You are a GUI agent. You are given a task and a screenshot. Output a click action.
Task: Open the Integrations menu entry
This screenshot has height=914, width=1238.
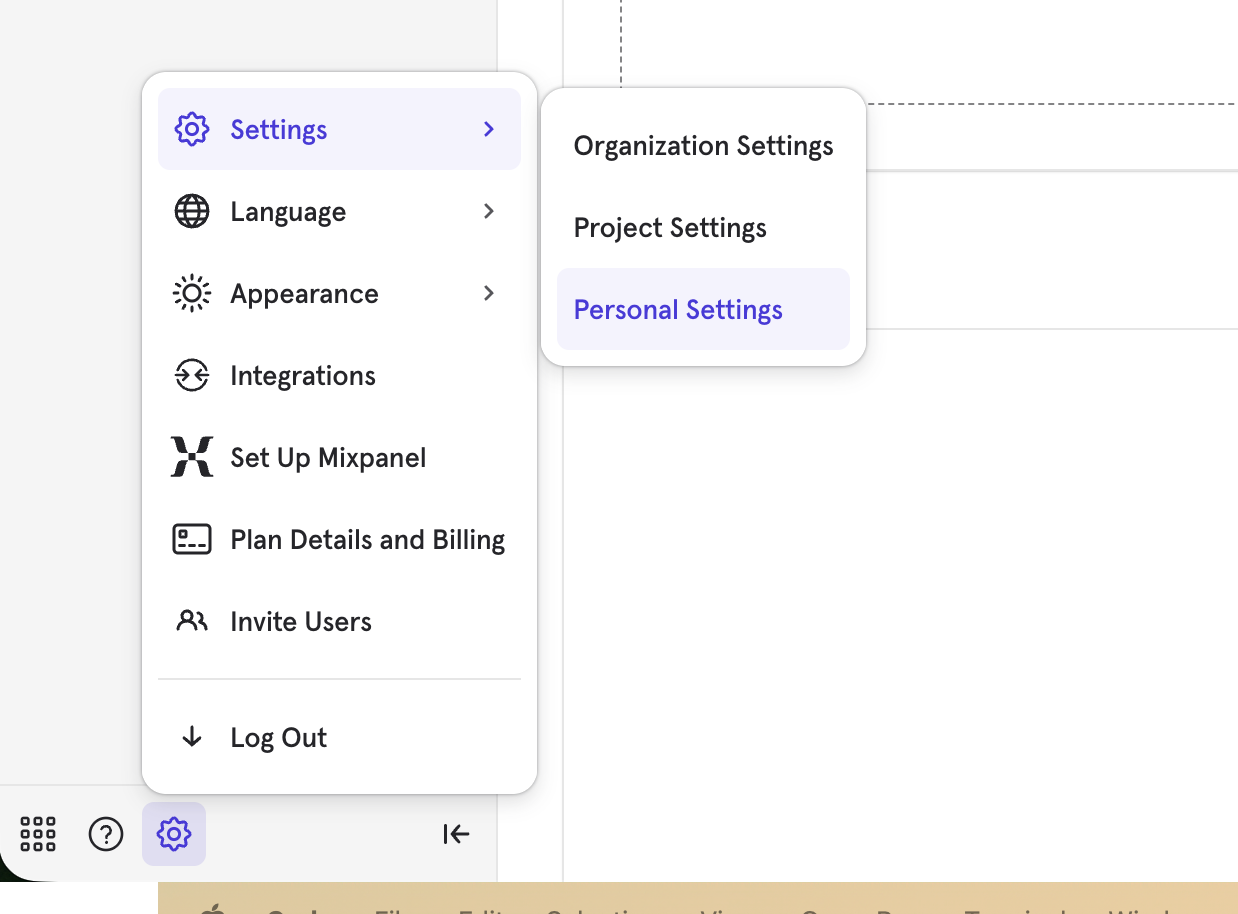339,375
